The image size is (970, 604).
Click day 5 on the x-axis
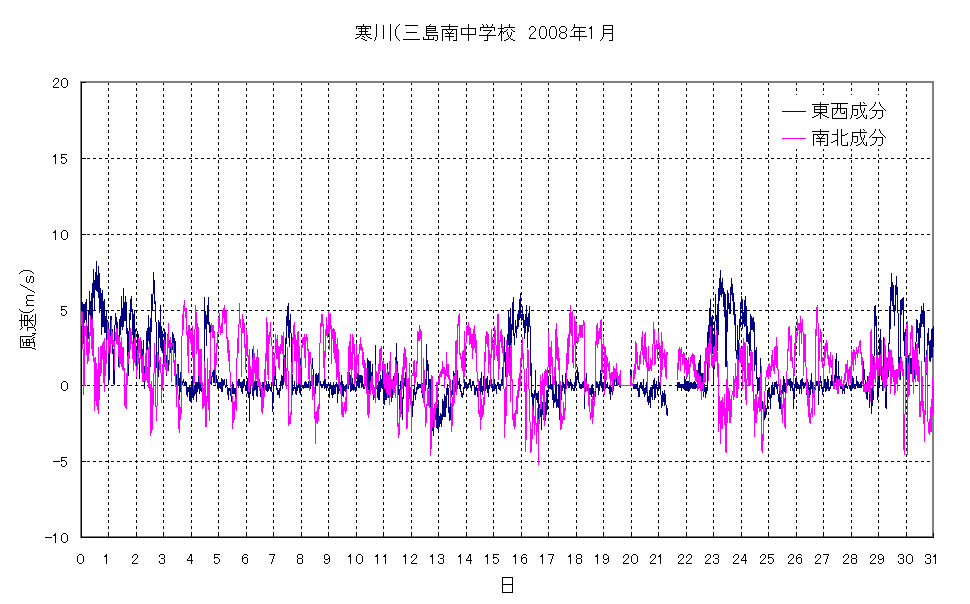(217, 559)
